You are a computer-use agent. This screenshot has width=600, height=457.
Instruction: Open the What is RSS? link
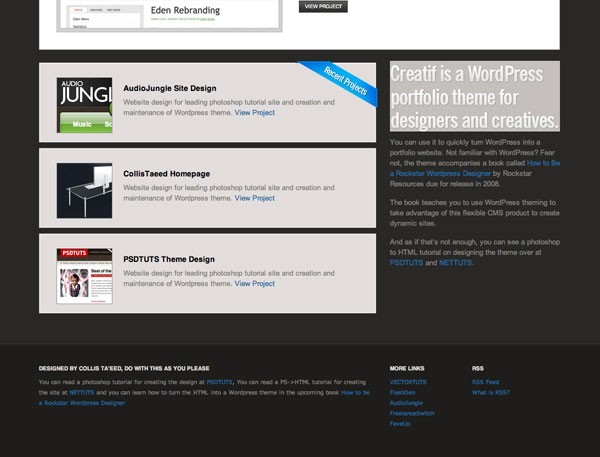point(491,392)
